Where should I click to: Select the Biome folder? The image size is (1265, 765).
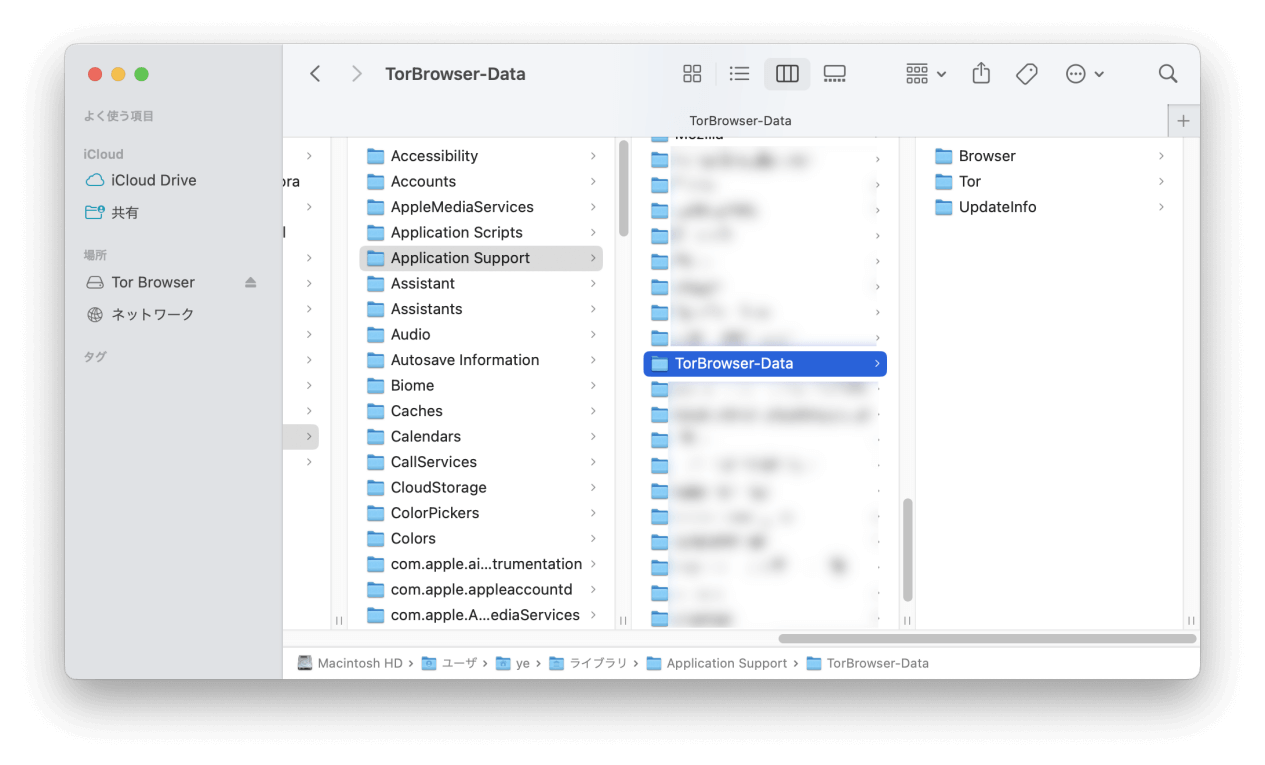(x=481, y=385)
